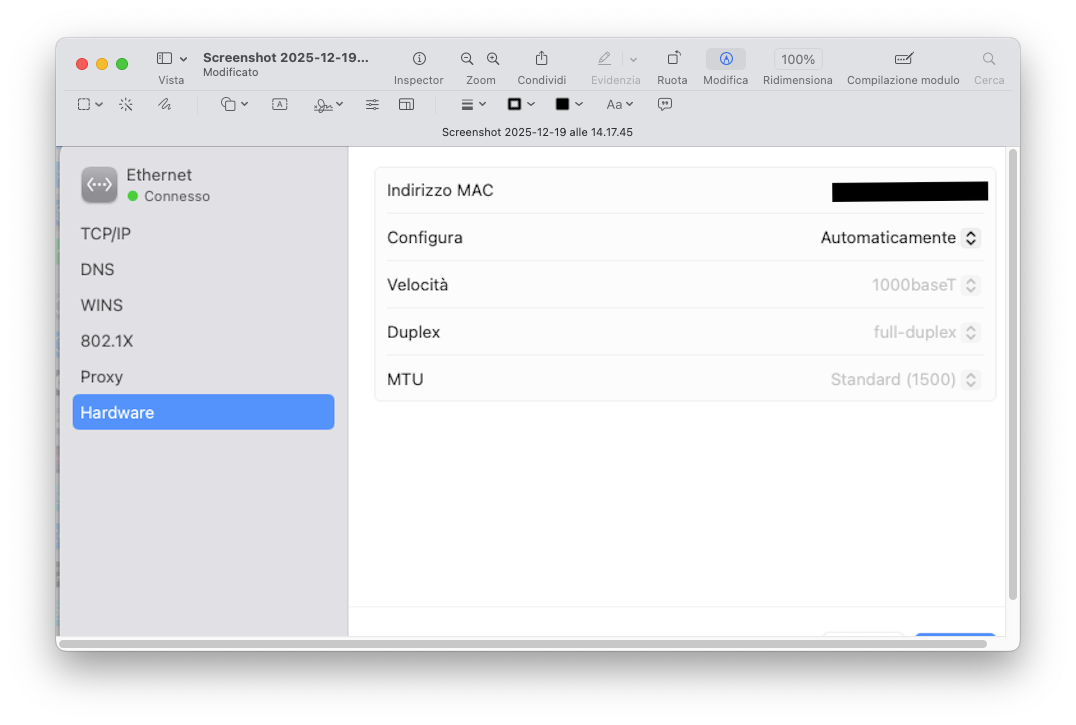Select the Hardware sidebar item
The image size is (1076, 725).
pos(203,412)
